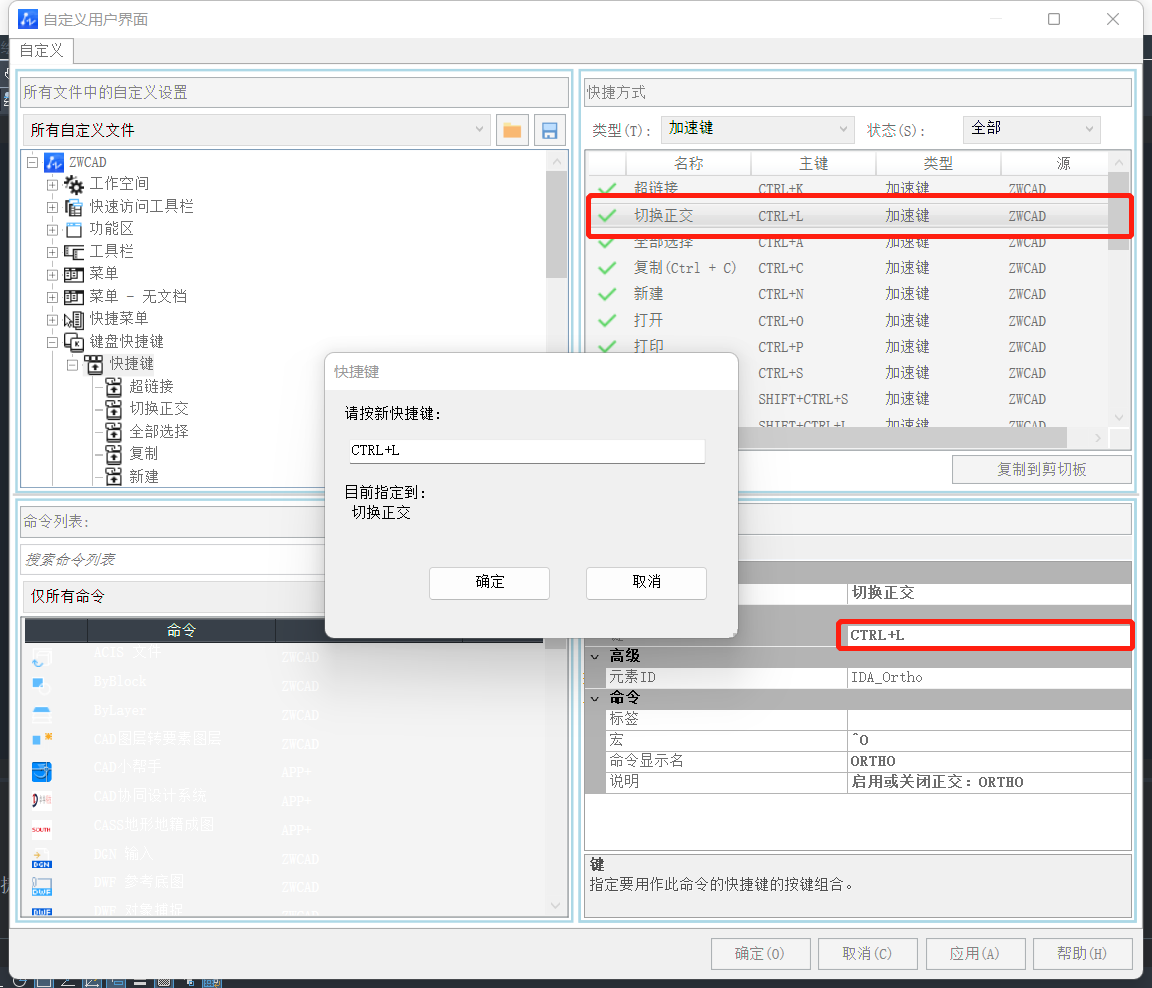This screenshot has width=1152, height=988.
Task: Expand the 功能区 tree node
Action: [x=52, y=230]
